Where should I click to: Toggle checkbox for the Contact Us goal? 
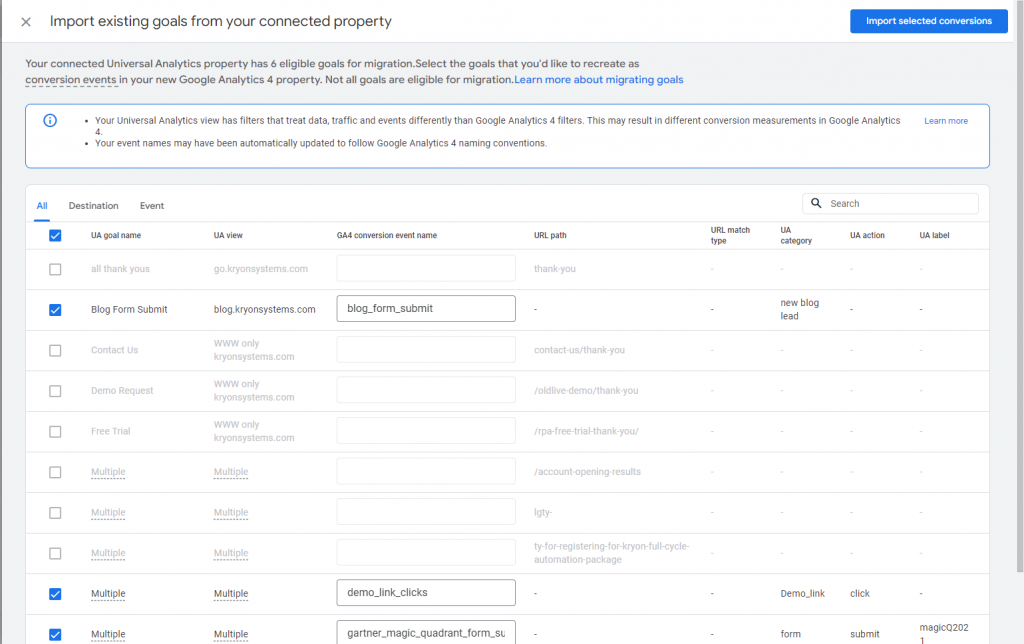(55, 351)
